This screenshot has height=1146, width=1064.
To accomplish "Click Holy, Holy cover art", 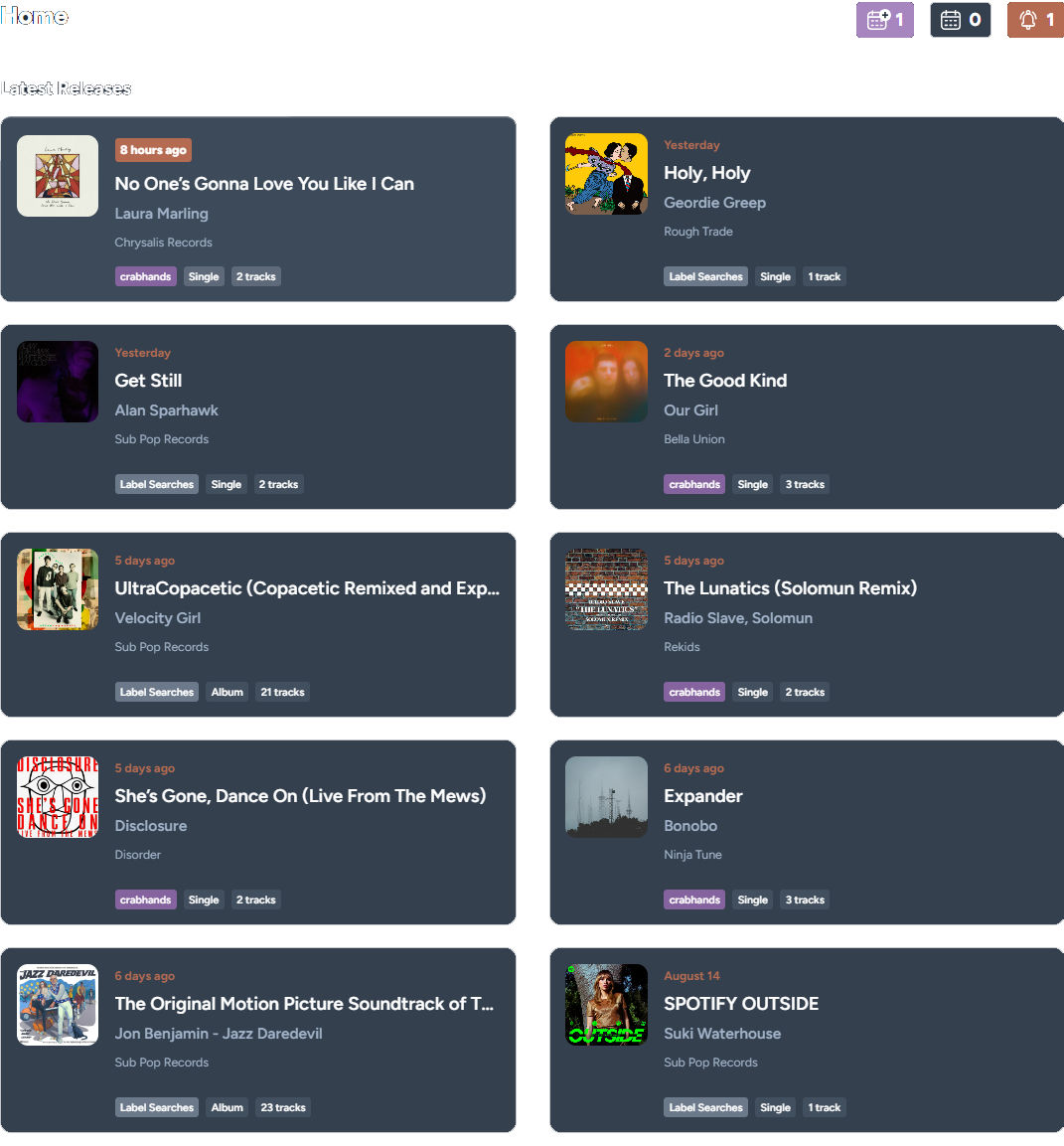I will [x=607, y=174].
